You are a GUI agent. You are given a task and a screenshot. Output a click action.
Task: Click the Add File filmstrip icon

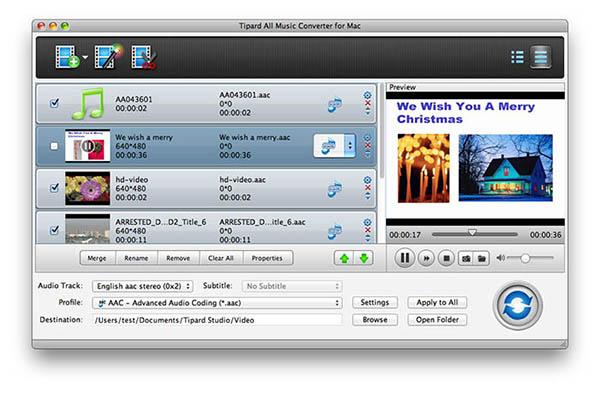(67, 57)
